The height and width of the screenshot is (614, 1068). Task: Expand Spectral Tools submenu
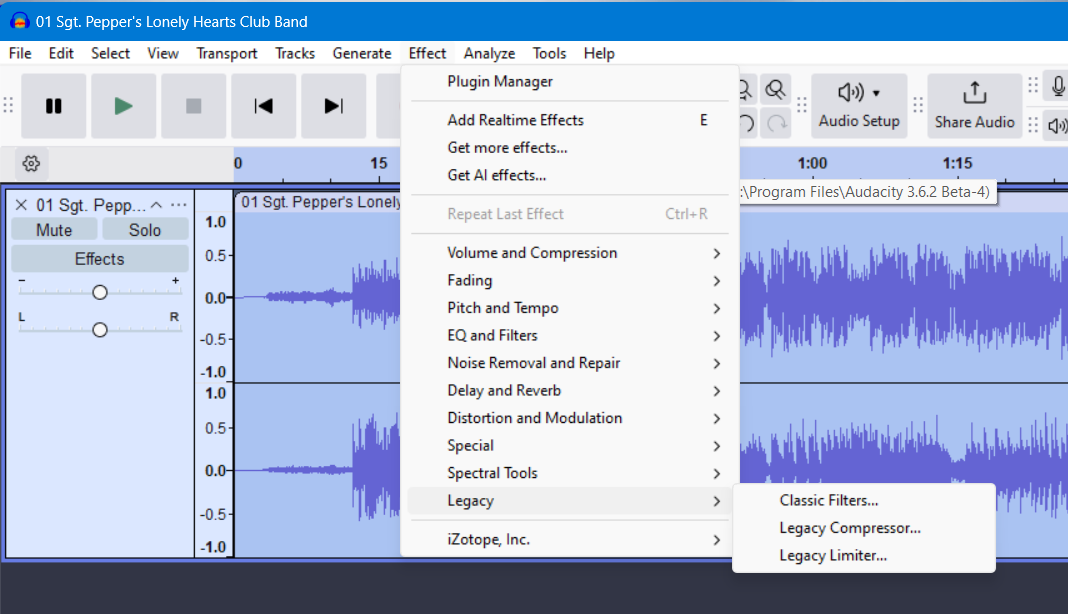[569, 473]
